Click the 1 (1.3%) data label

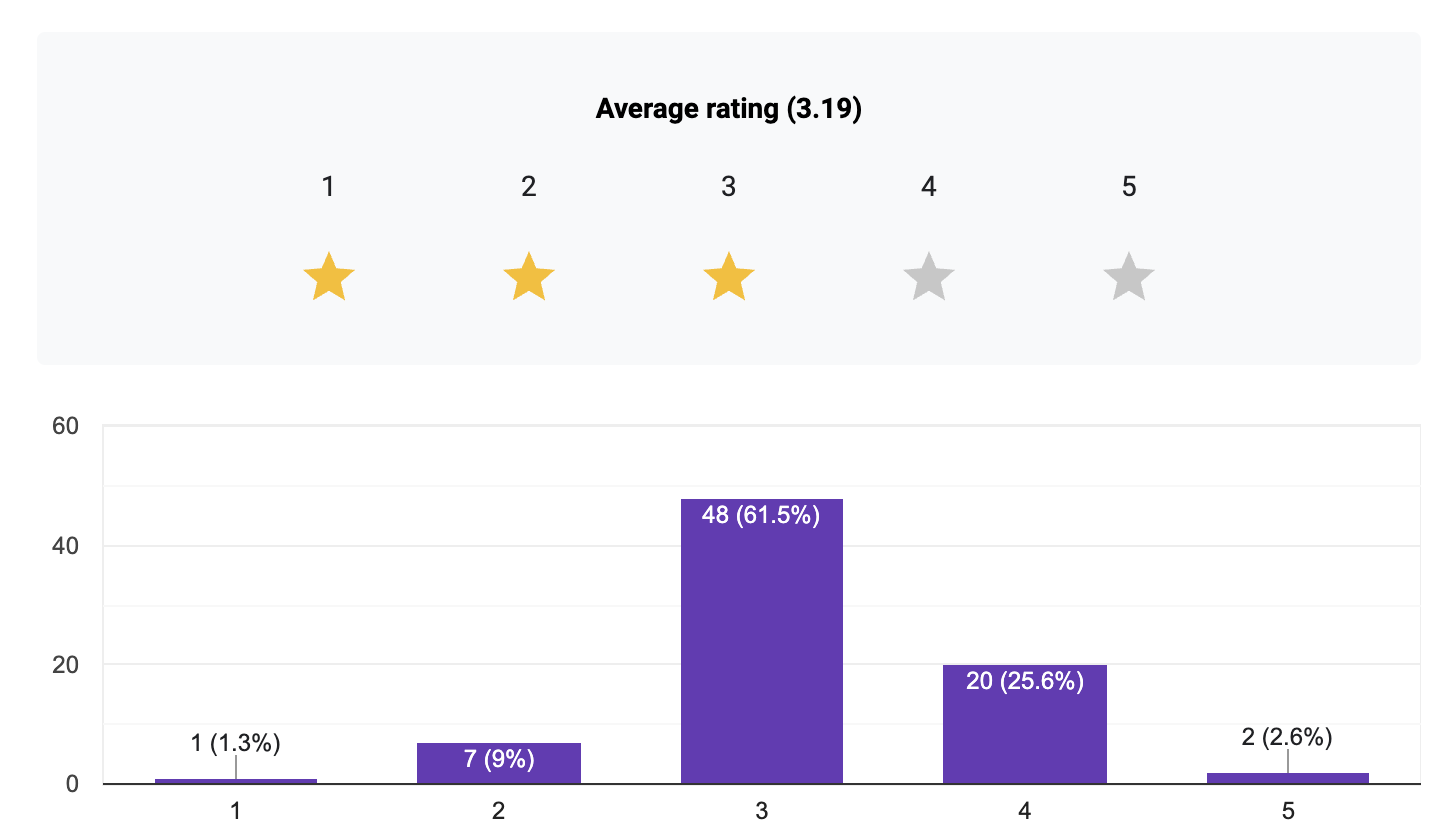tap(236, 743)
